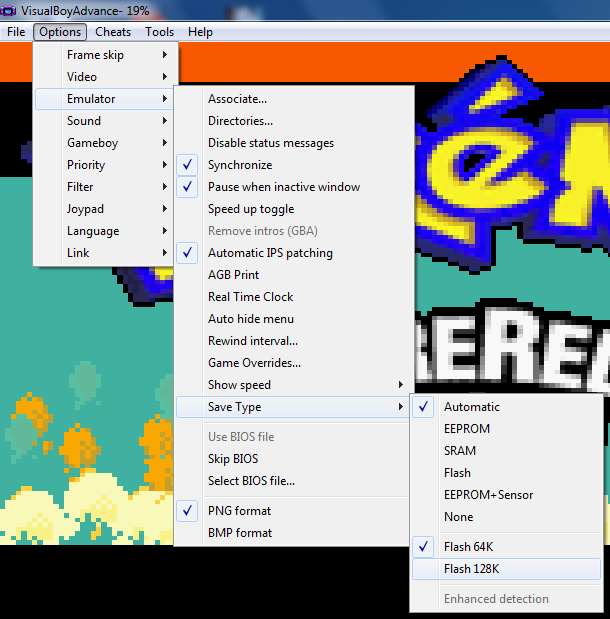The height and width of the screenshot is (619, 610).
Task: Toggle Disable status messages
Action: point(293,143)
